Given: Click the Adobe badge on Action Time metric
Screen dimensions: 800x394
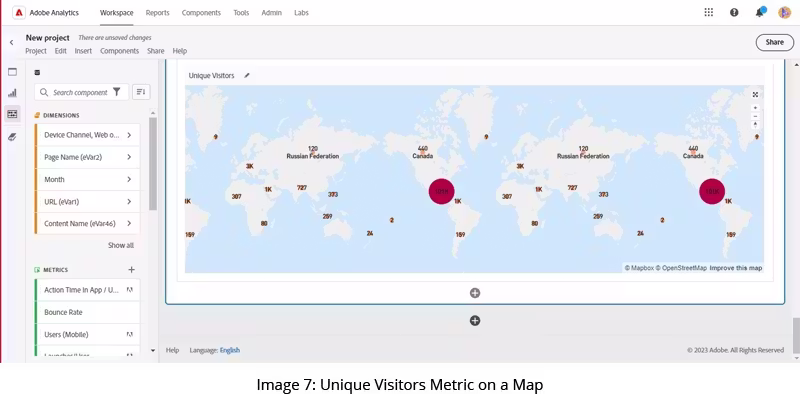Looking at the screenshot, I should coord(130,290).
